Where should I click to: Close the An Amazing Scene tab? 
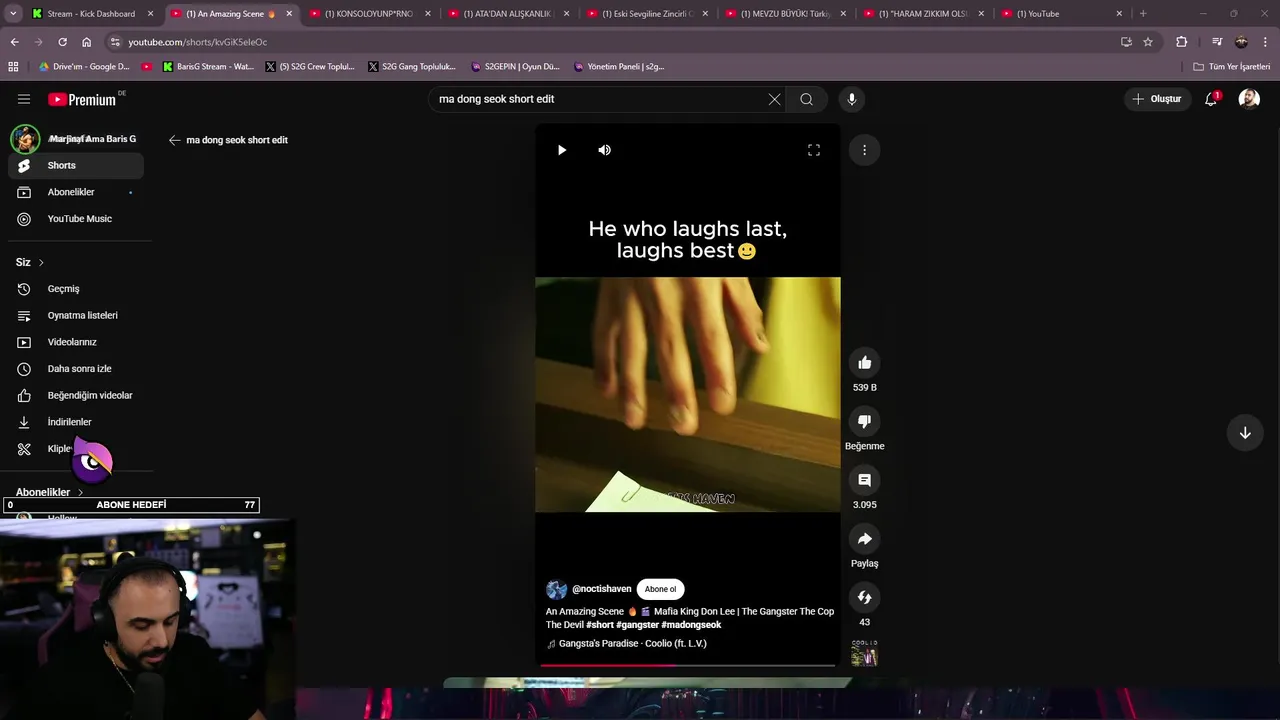click(x=289, y=14)
